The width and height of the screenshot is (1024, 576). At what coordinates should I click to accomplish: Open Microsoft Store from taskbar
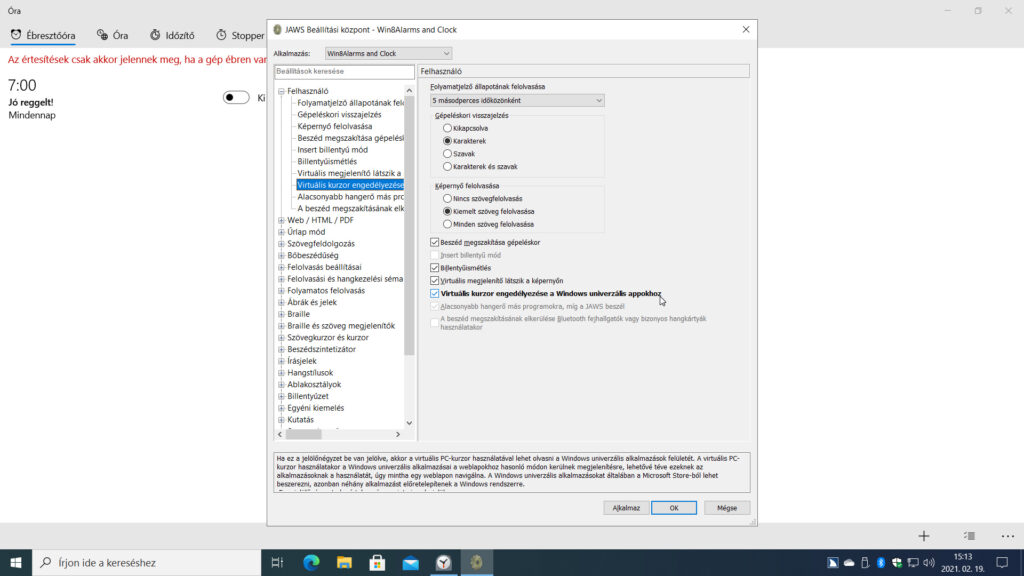(377, 562)
